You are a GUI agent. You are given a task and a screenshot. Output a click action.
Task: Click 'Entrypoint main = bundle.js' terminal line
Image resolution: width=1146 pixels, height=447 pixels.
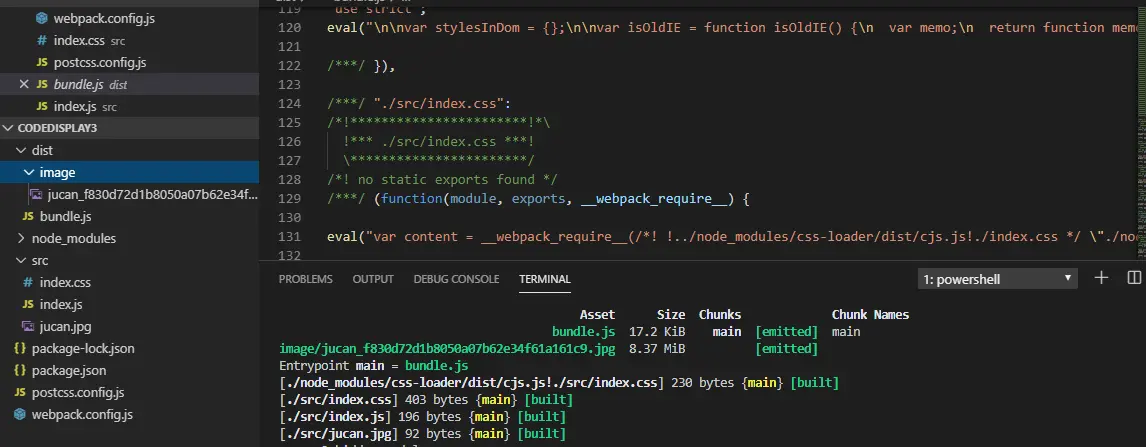(x=373, y=365)
